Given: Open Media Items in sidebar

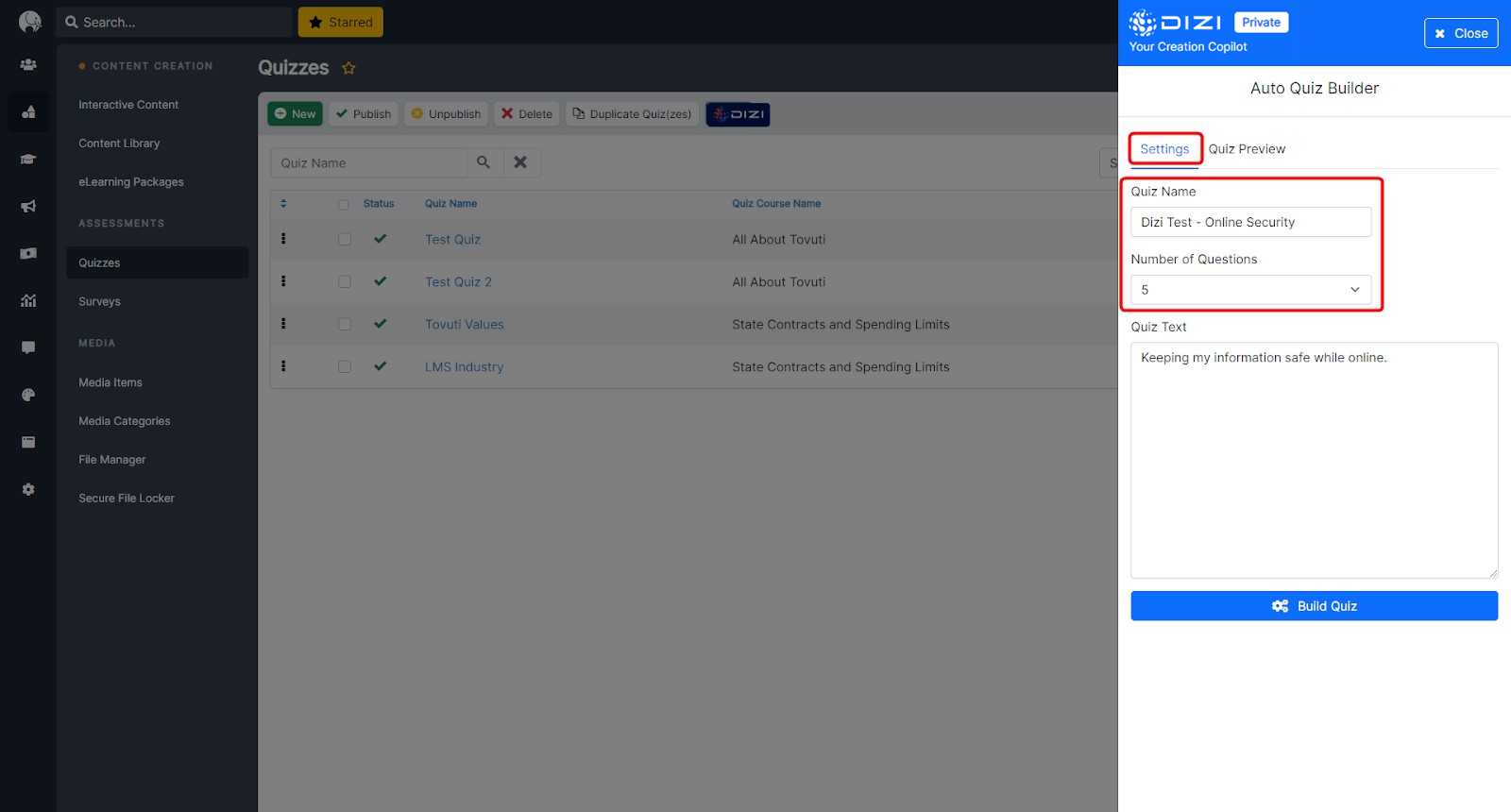Looking at the screenshot, I should pyautogui.click(x=110, y=382).
